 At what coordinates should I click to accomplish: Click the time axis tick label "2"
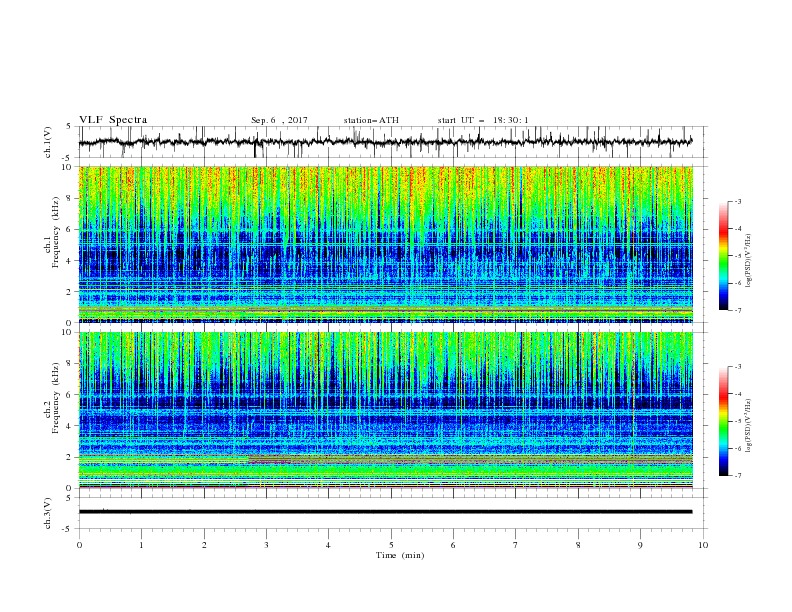204,545
